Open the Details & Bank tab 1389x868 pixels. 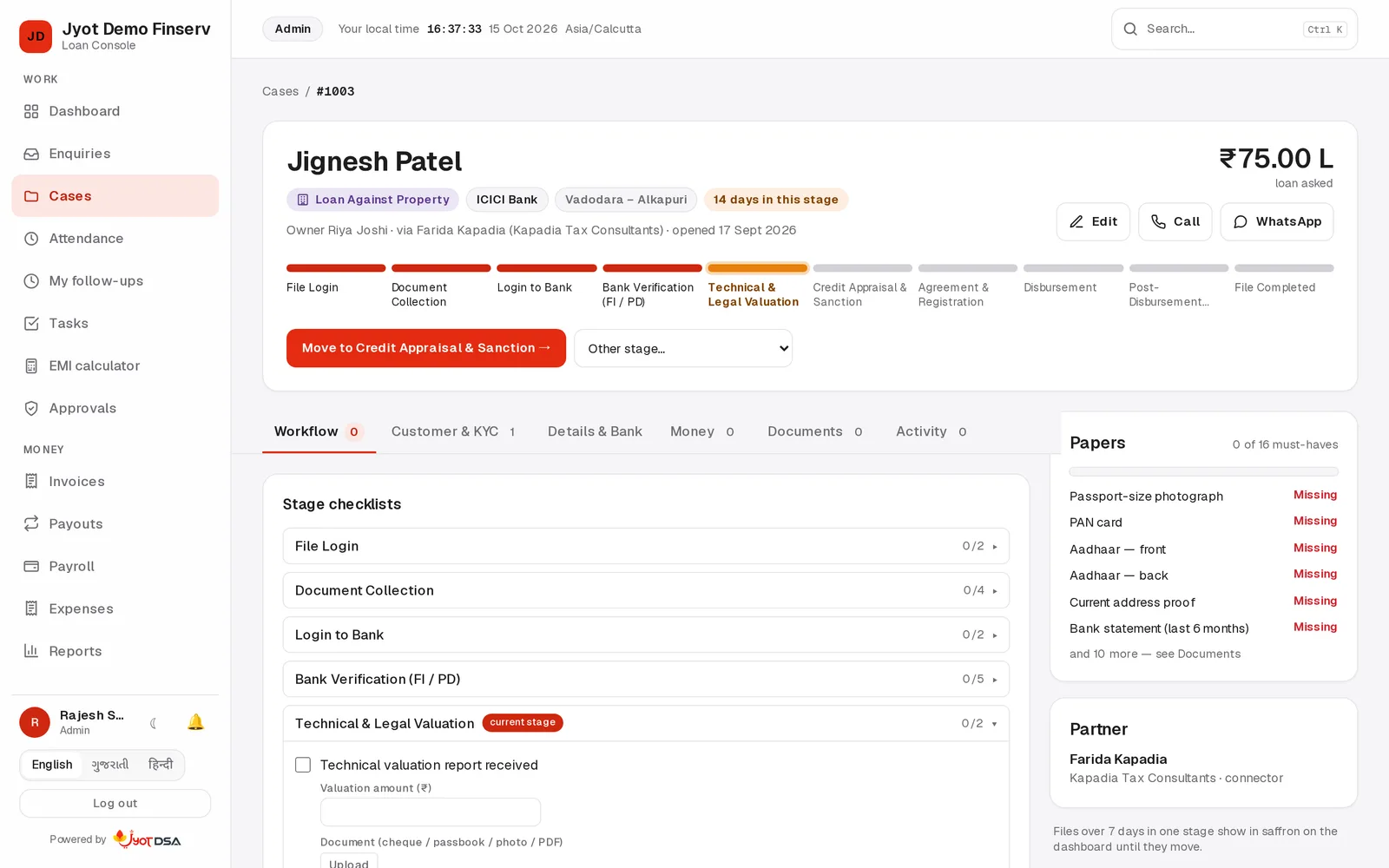(x=595, y=431)
